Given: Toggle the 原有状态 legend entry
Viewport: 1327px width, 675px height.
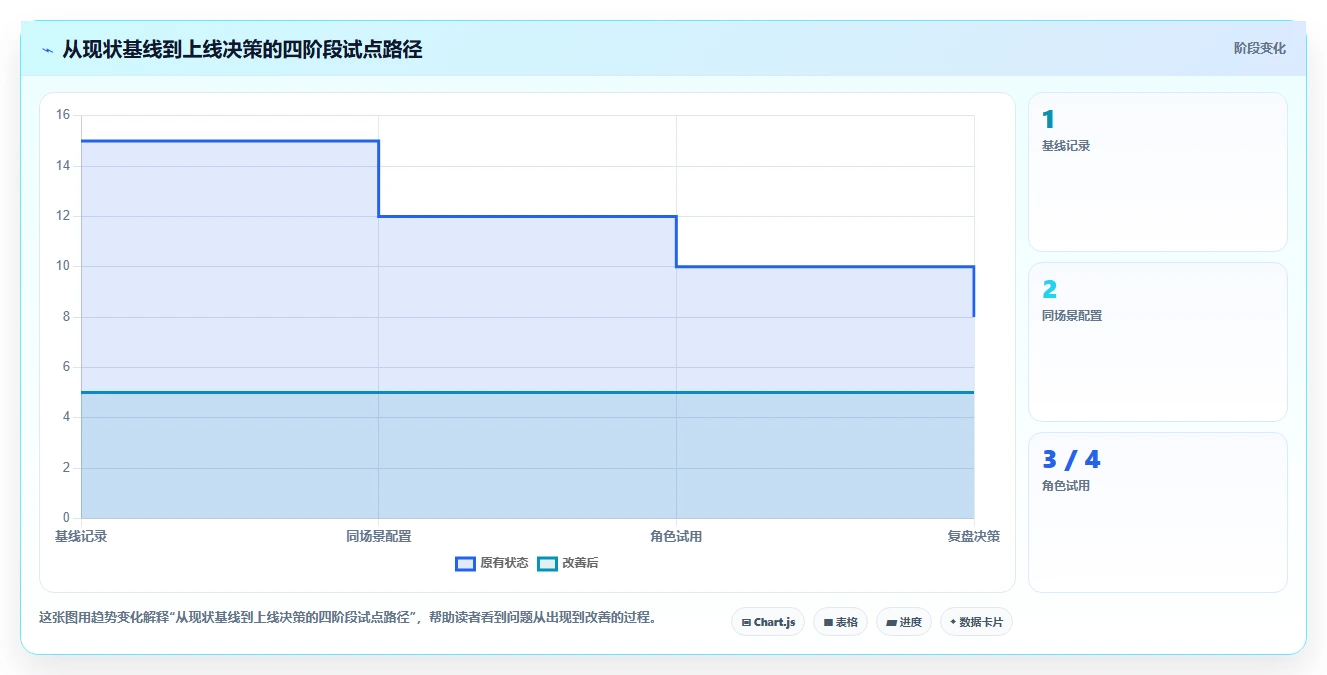Looking at the screenshot, I should (492, 563).
